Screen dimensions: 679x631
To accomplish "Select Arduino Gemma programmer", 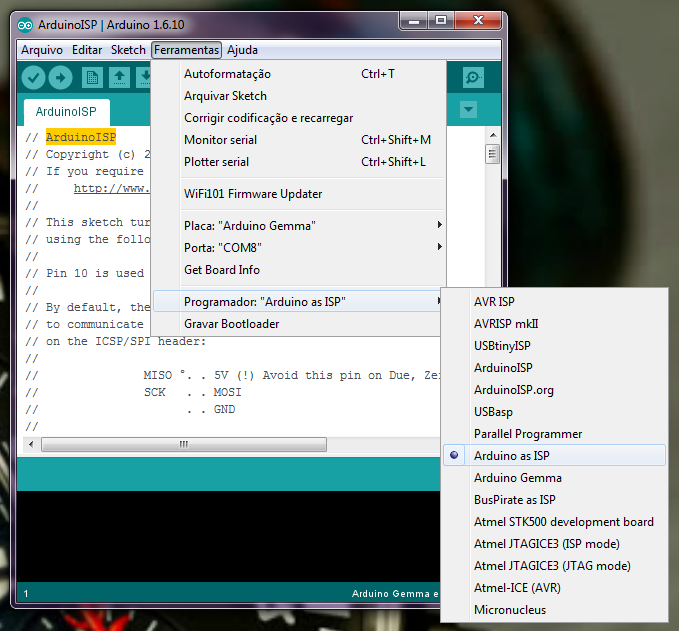I will (554, 478).
